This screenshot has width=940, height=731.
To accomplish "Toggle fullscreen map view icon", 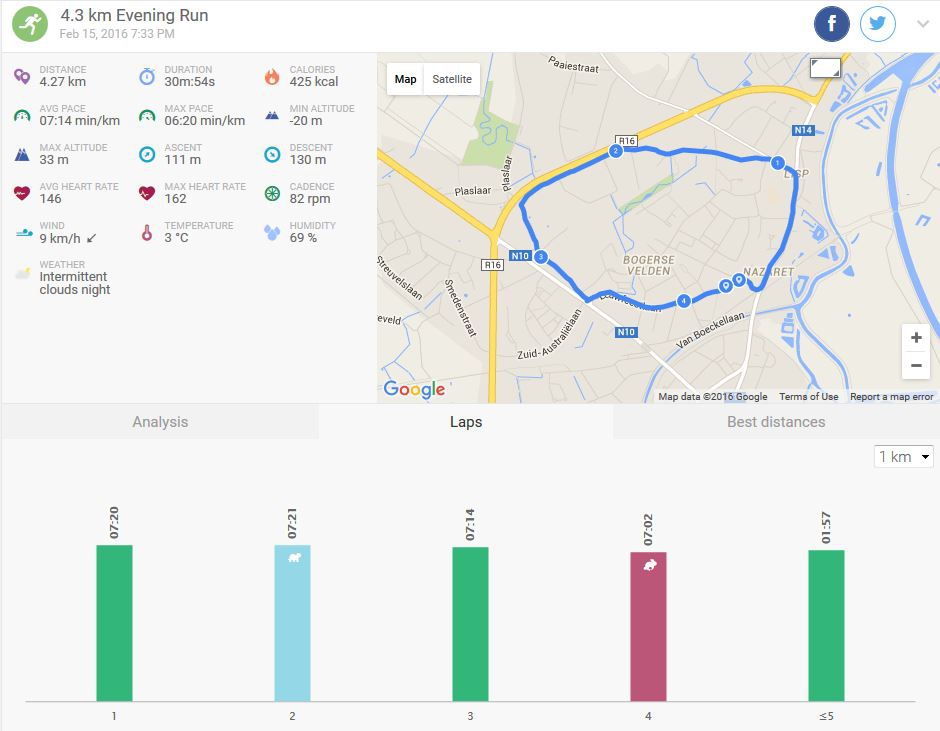I will pyautogui.click(x=825, y=68).
